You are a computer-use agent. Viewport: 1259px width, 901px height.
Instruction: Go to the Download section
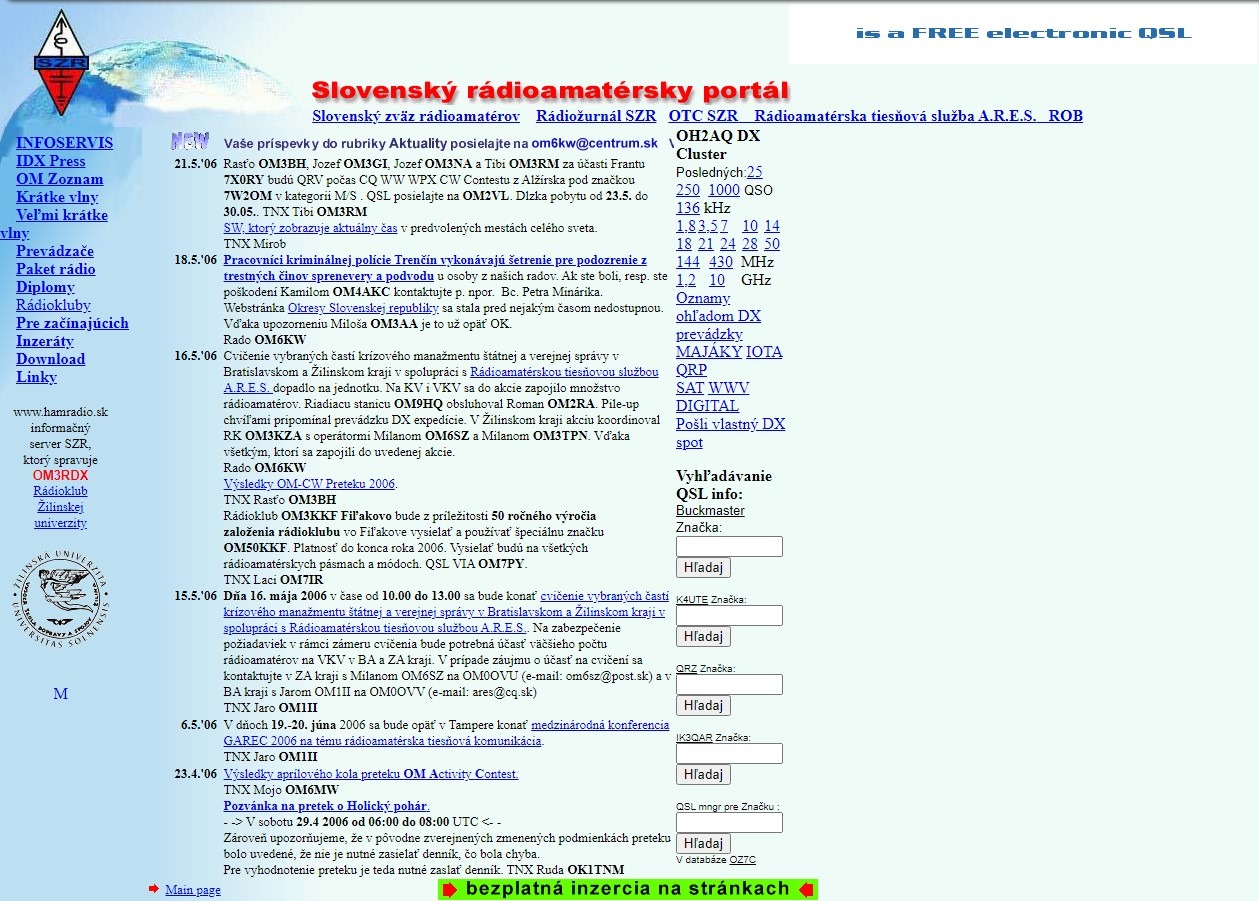coord(50,359)
